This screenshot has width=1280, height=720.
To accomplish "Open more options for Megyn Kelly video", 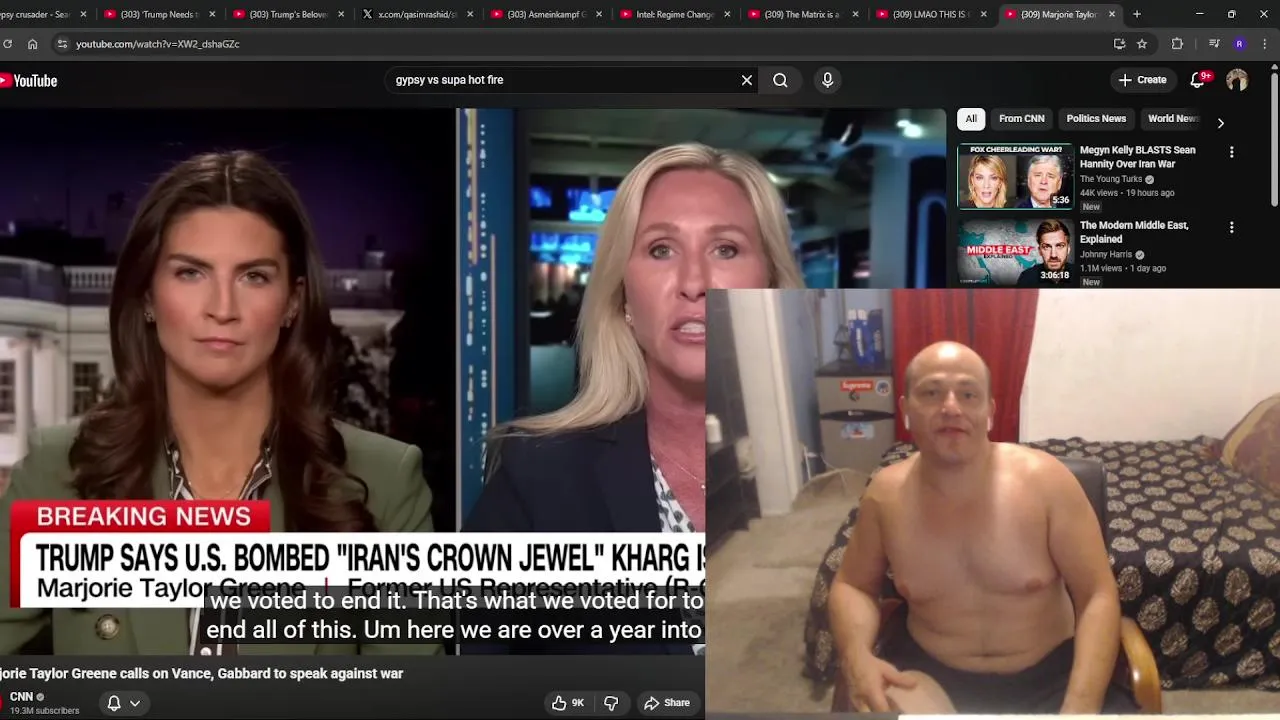I will point(1231,152).
